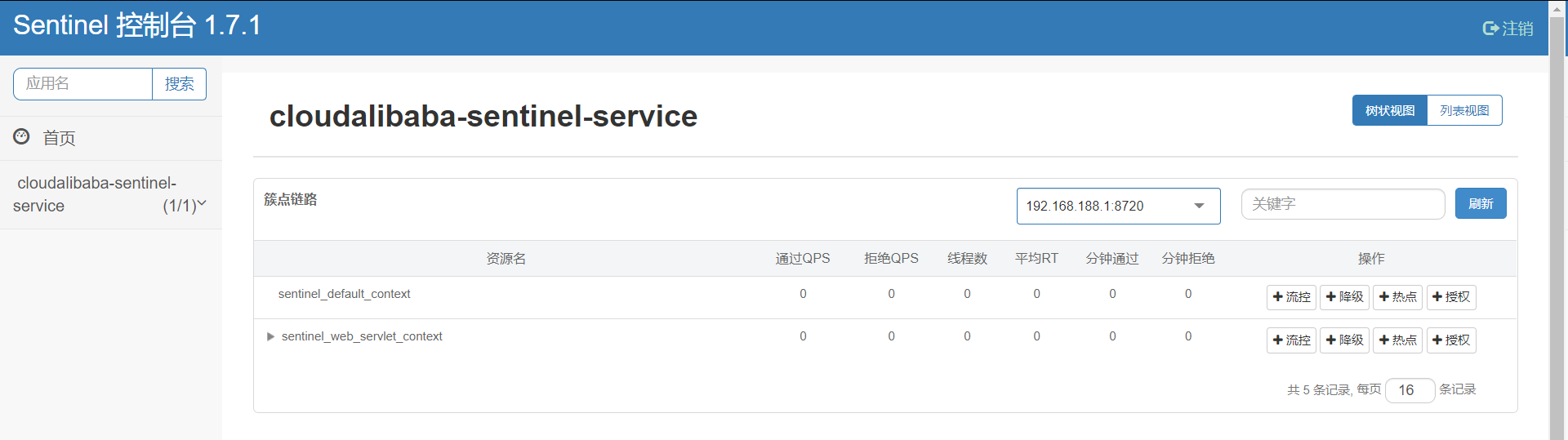Screen dimensions: 1568x440
Task: Switch to 树状视图 tree view
Action: 1390,110
